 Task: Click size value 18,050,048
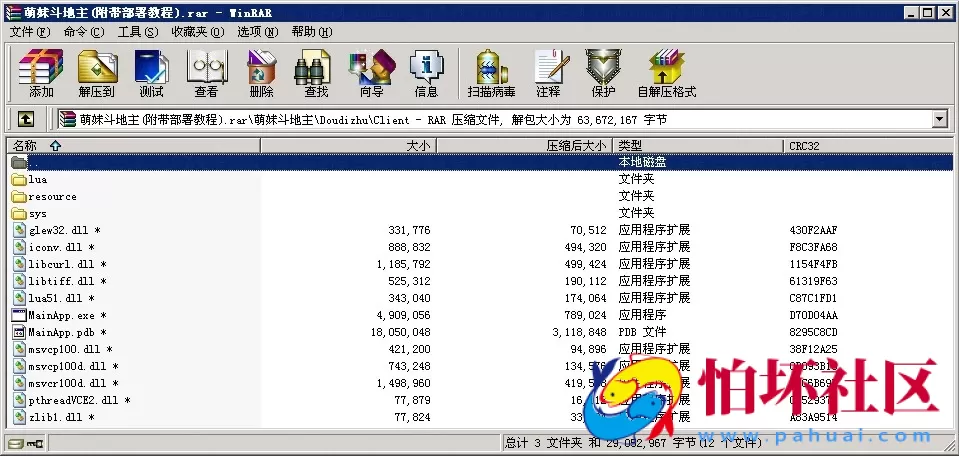tap(401, 333)
